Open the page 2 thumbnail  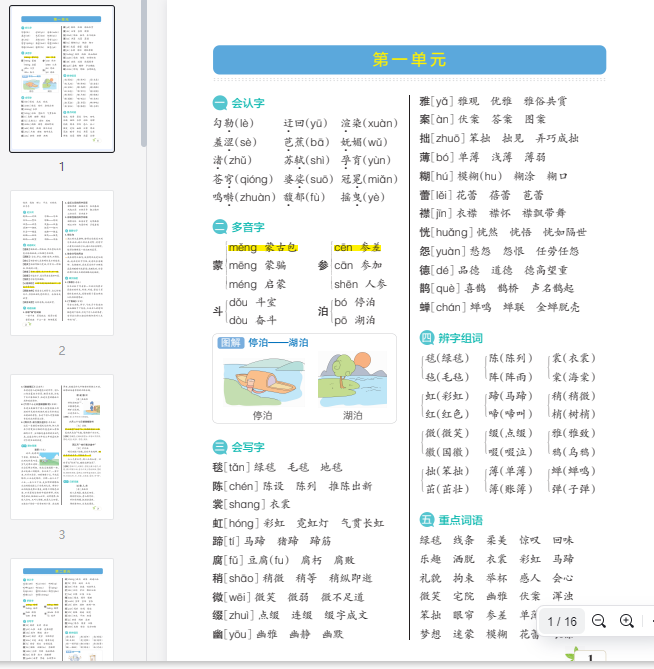click(x=62, y=263)
